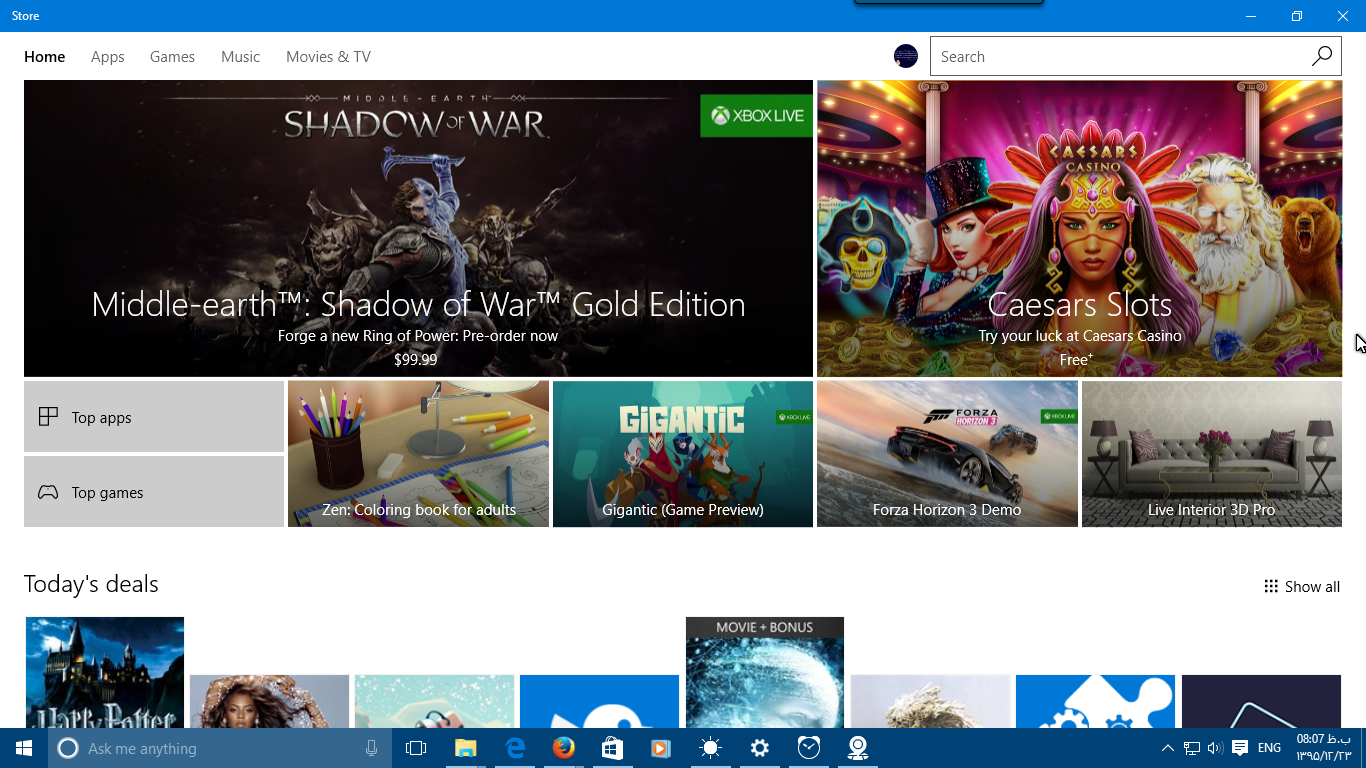Open Shadow of War Gold Edition banner

418,229
